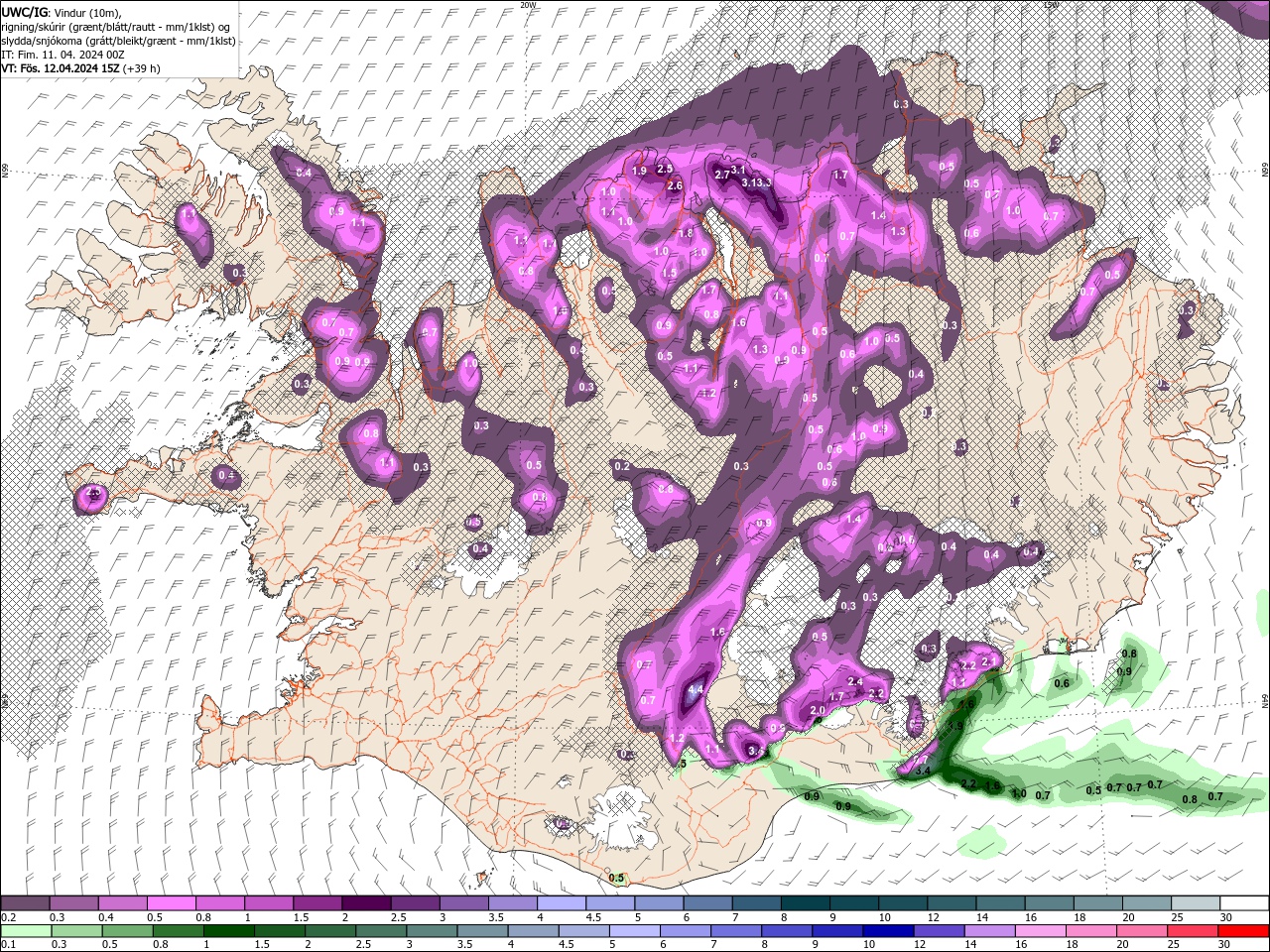This screenshot has width=1270, height=952.
Task: Click the 0.2–0.3 dark mauve snow legend swatch
Action: pos(25,903)
